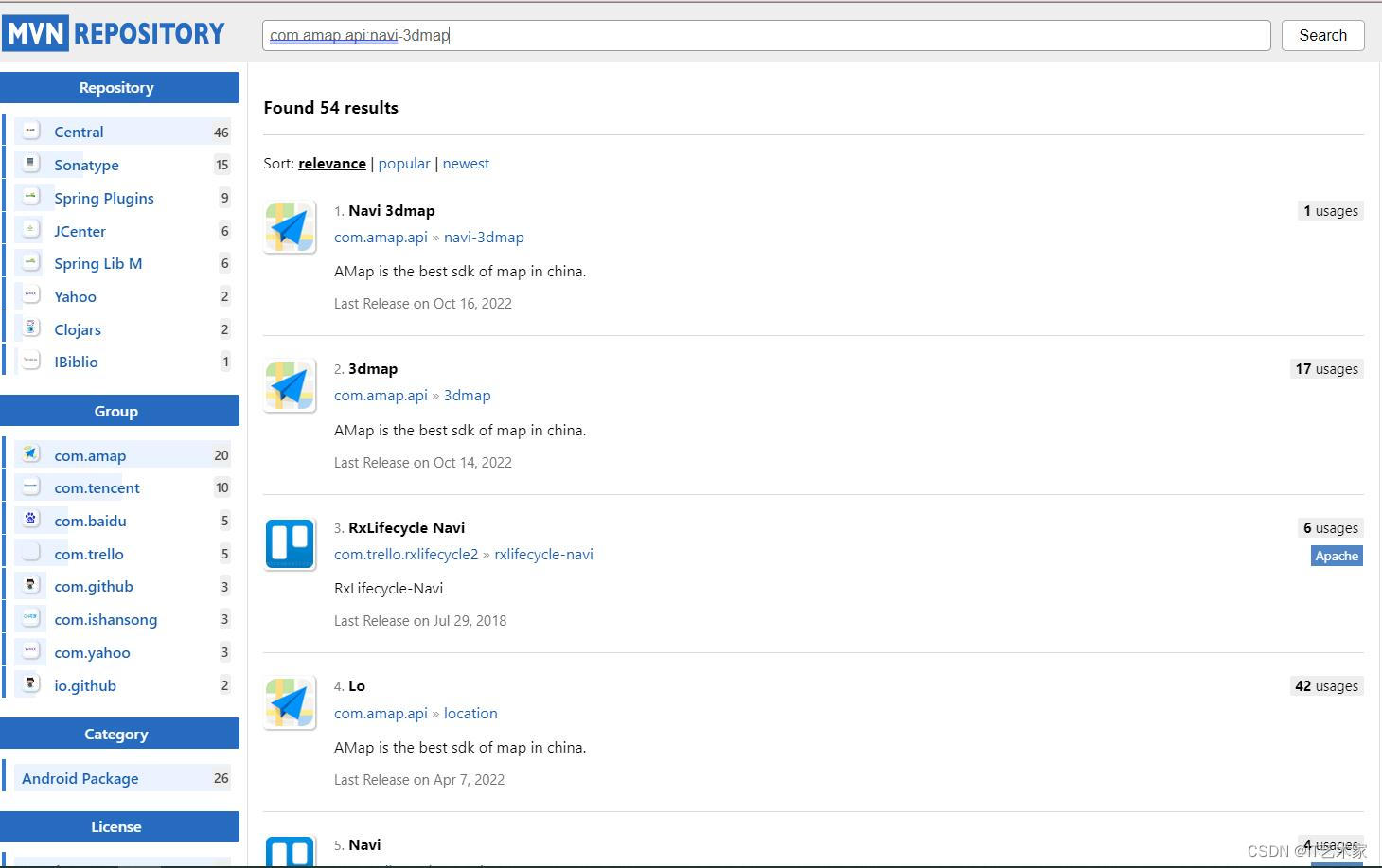Viewport: 1382px width, 868px height.
Task: Click the com.amap group icon
Action: (30, 454)
